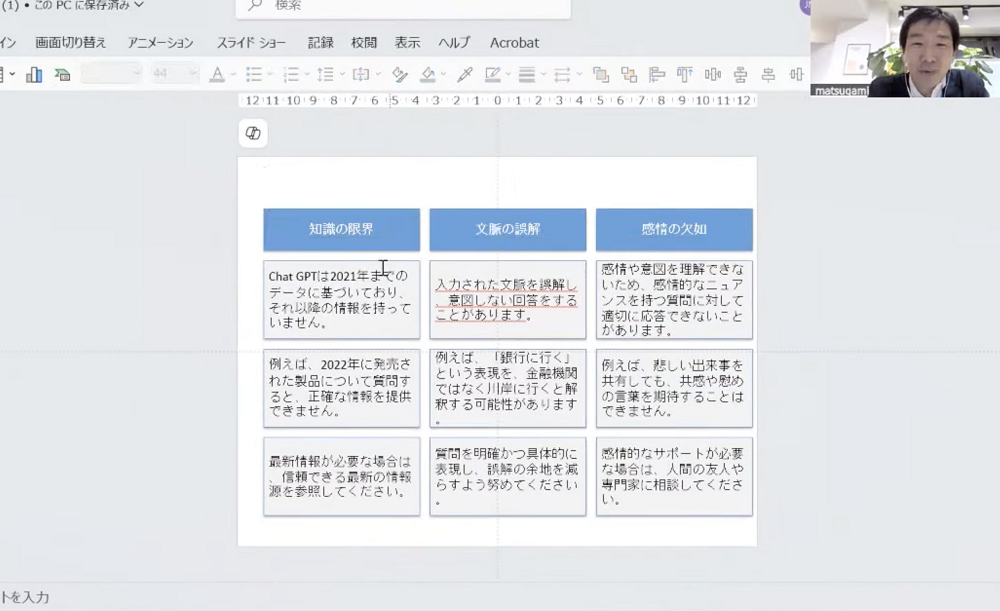Screen dimensions: 1000x611
Task: Click the 検索 search box
Action: pos(403,6)
